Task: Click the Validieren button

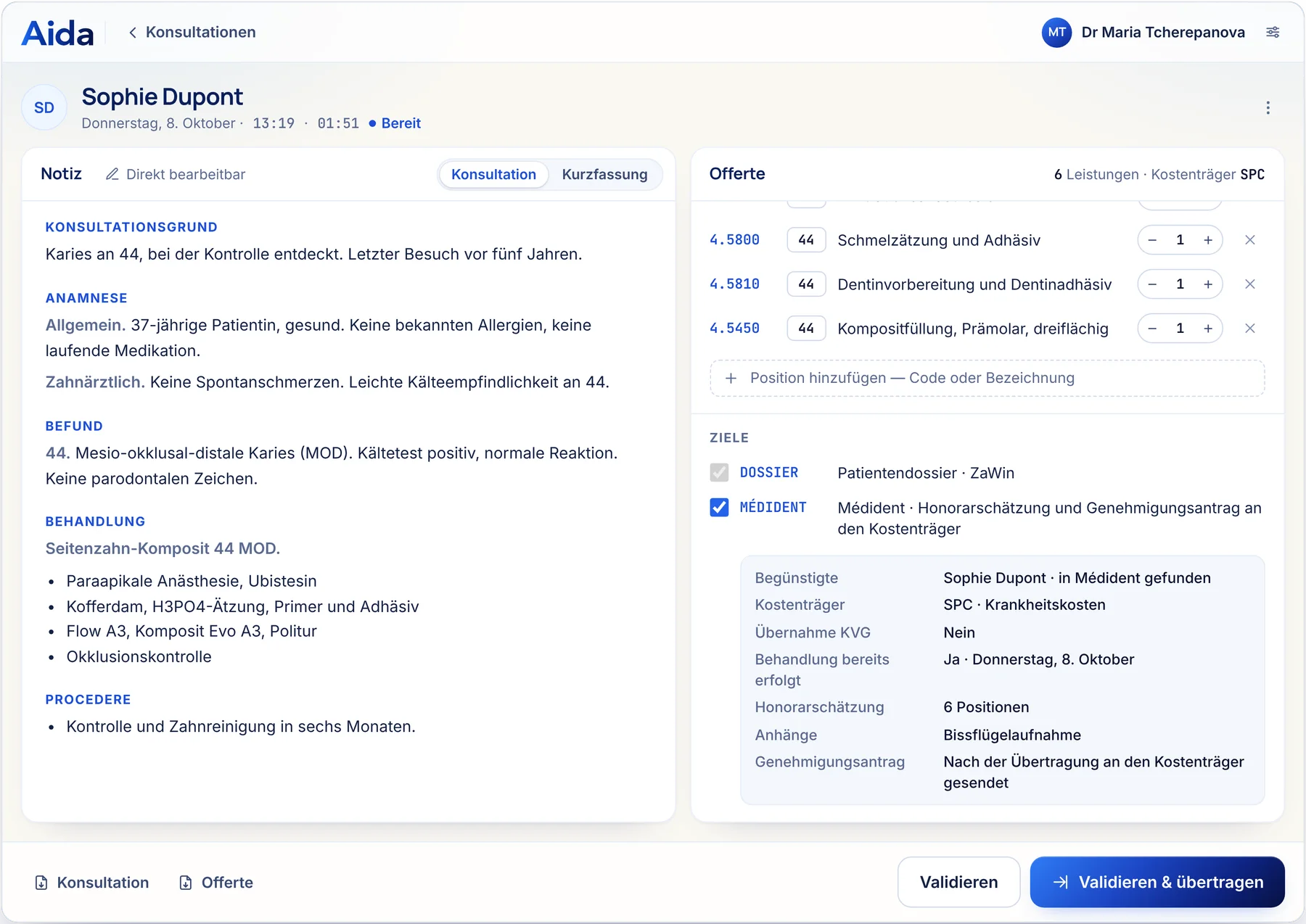Action: (958, 882)
